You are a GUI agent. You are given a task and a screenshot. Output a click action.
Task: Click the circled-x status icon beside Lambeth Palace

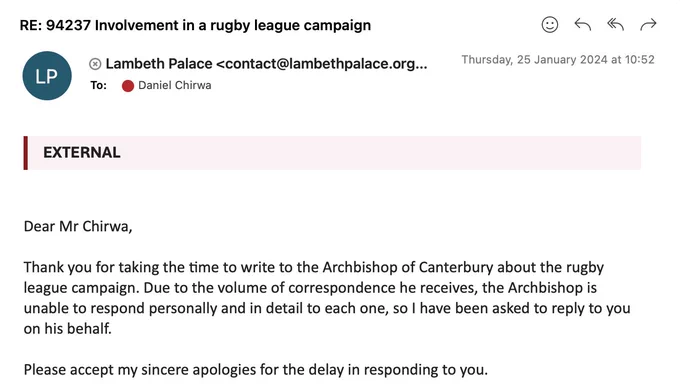(x=95, y=64)
